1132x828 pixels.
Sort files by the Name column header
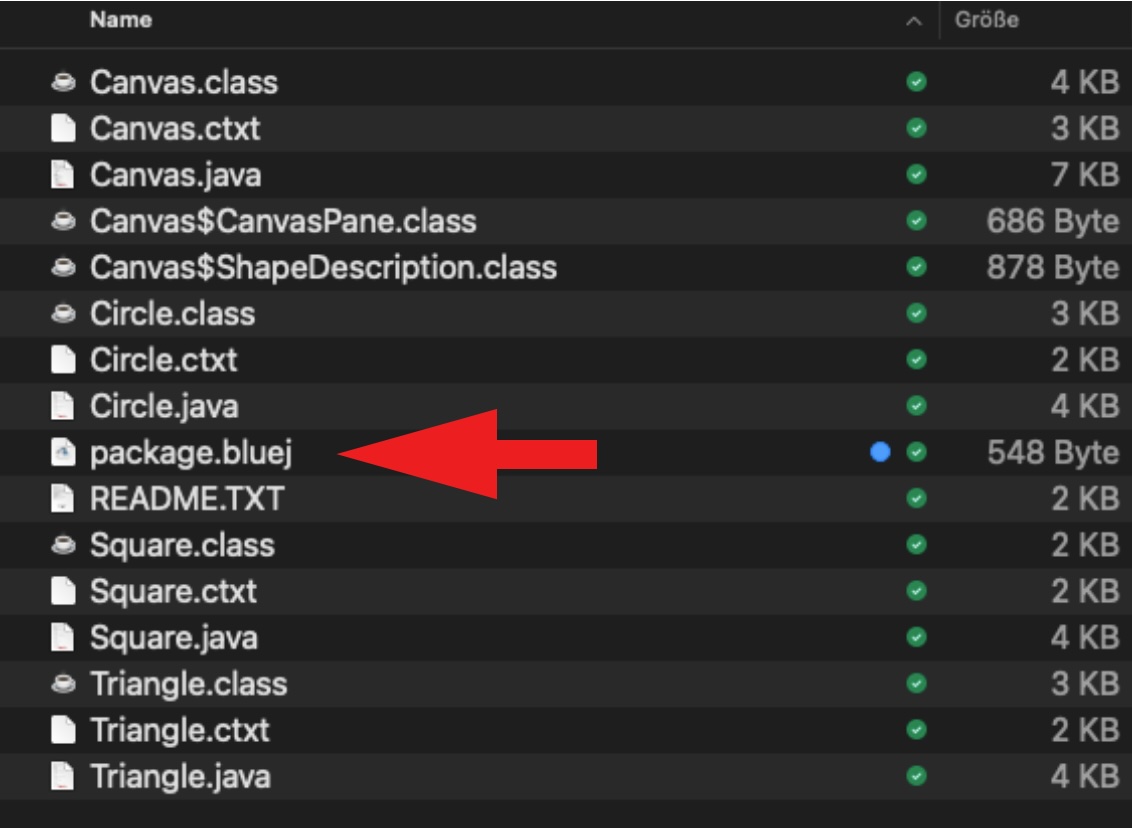pyautogui.click(x=121, y=21)
